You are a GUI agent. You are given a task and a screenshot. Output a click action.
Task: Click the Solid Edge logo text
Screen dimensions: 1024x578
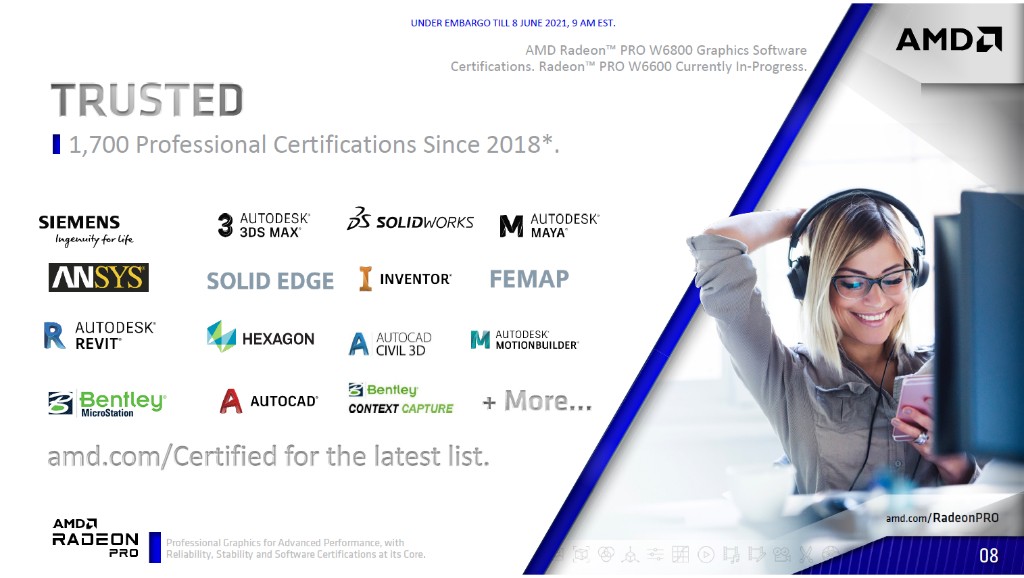coord(270,281)
